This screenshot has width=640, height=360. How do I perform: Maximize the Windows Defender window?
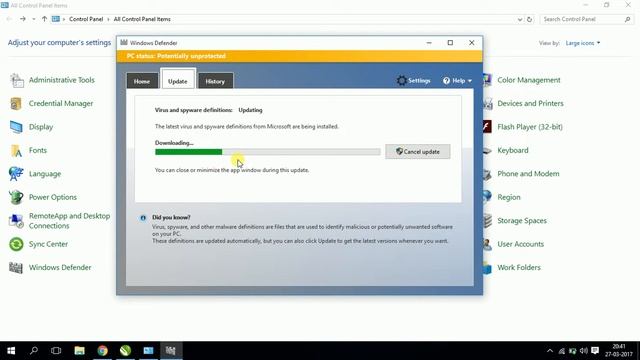450,43
